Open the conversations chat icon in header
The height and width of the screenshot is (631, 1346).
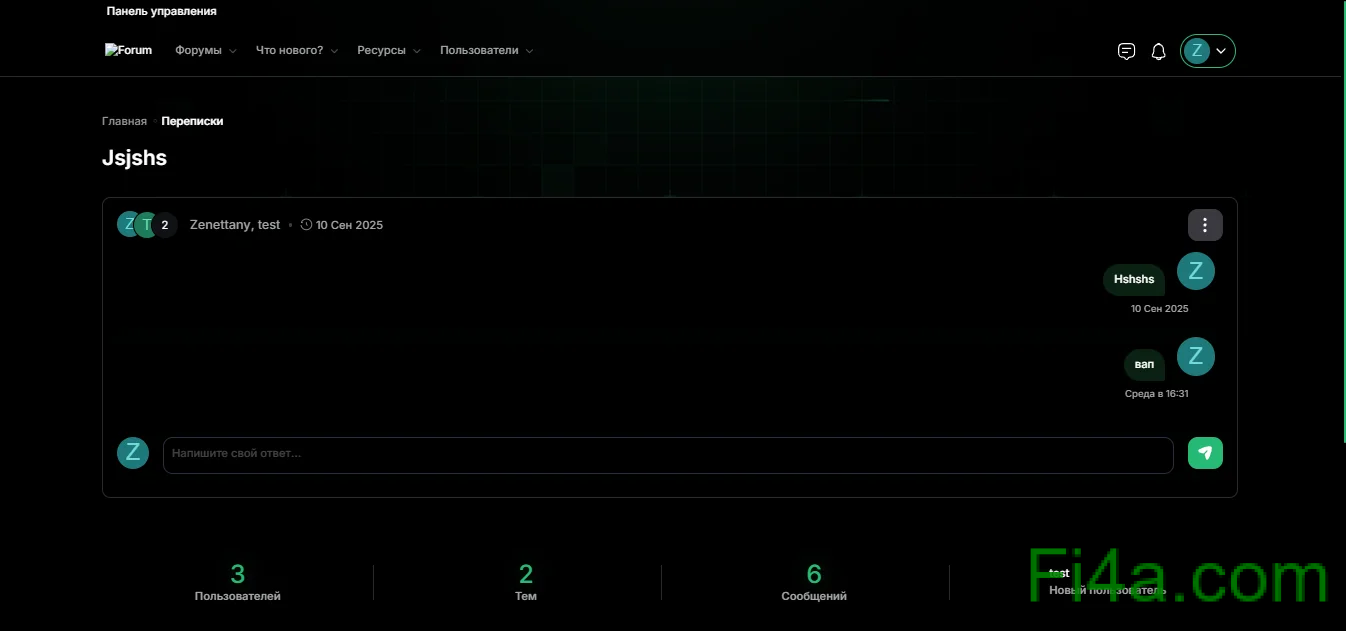tap(1126, 51)
